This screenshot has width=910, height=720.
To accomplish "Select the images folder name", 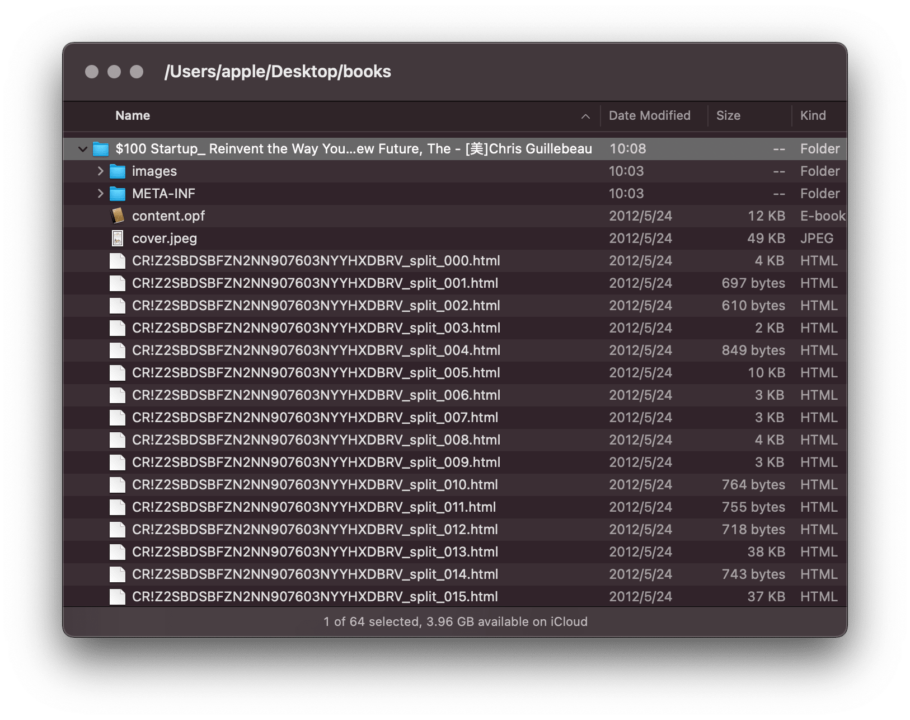I will pos(154,171).
